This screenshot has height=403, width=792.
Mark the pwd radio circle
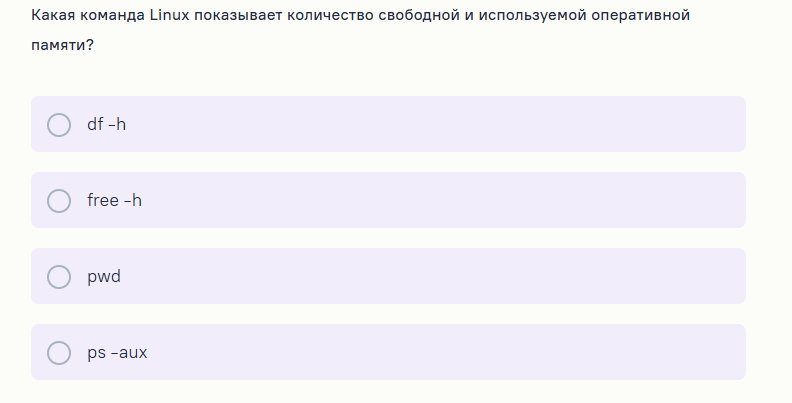[x=59, y=276]
